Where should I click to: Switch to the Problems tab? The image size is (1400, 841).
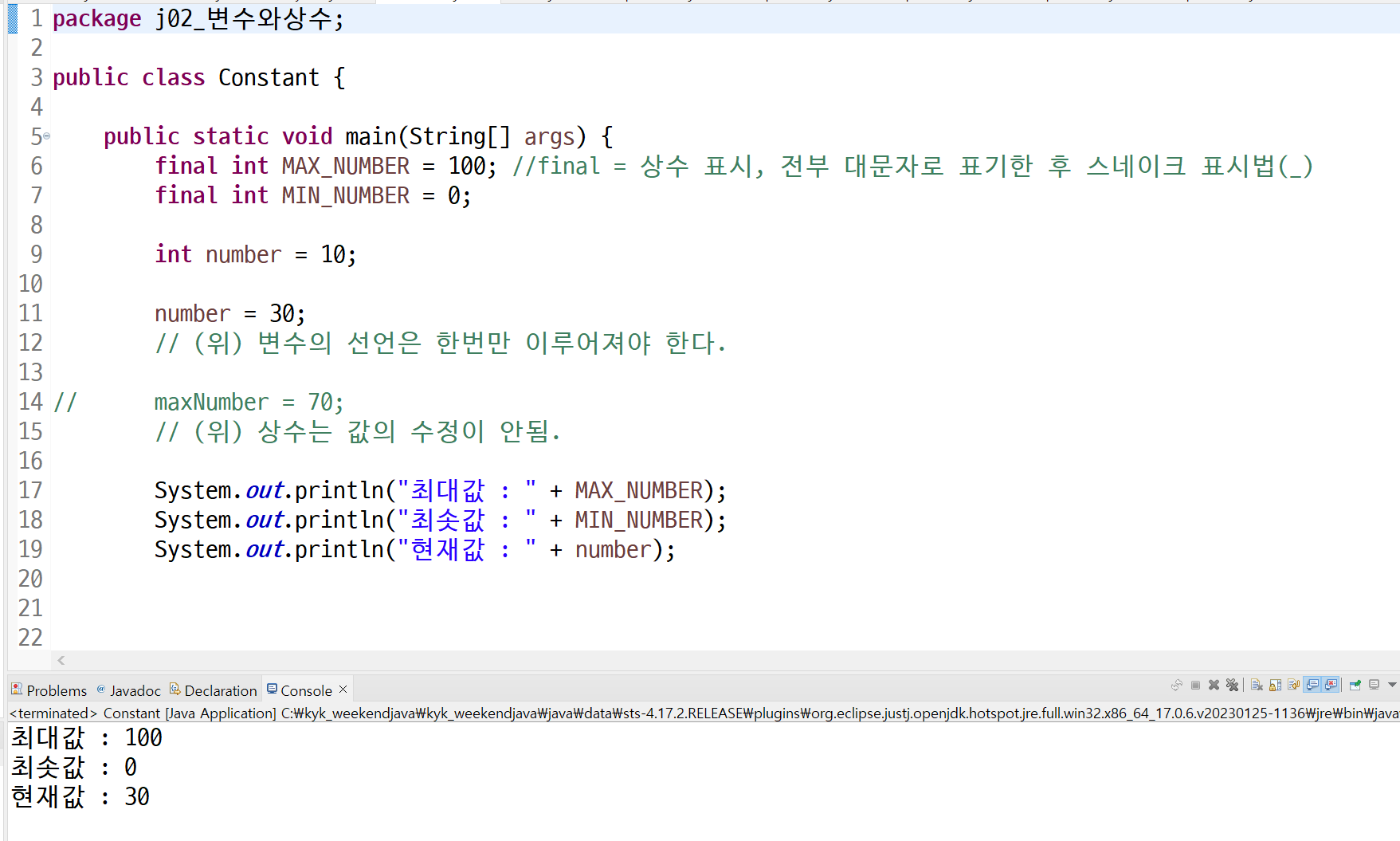point(49,690)
